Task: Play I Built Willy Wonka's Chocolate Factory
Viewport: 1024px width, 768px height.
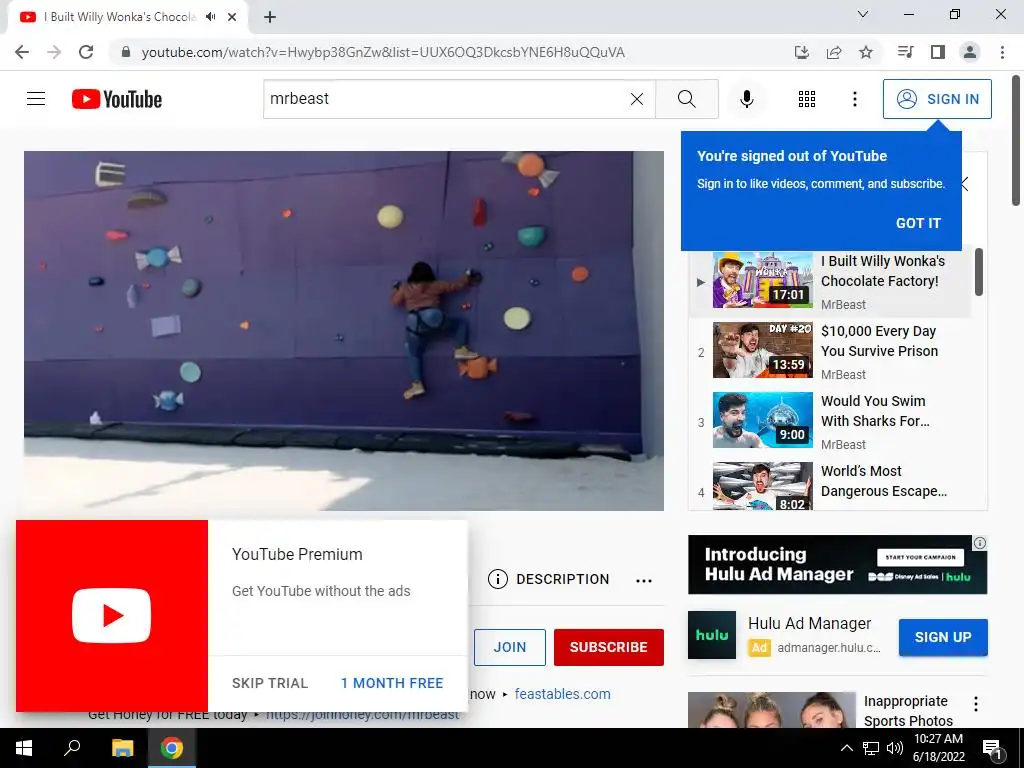Action: [830, 281]
